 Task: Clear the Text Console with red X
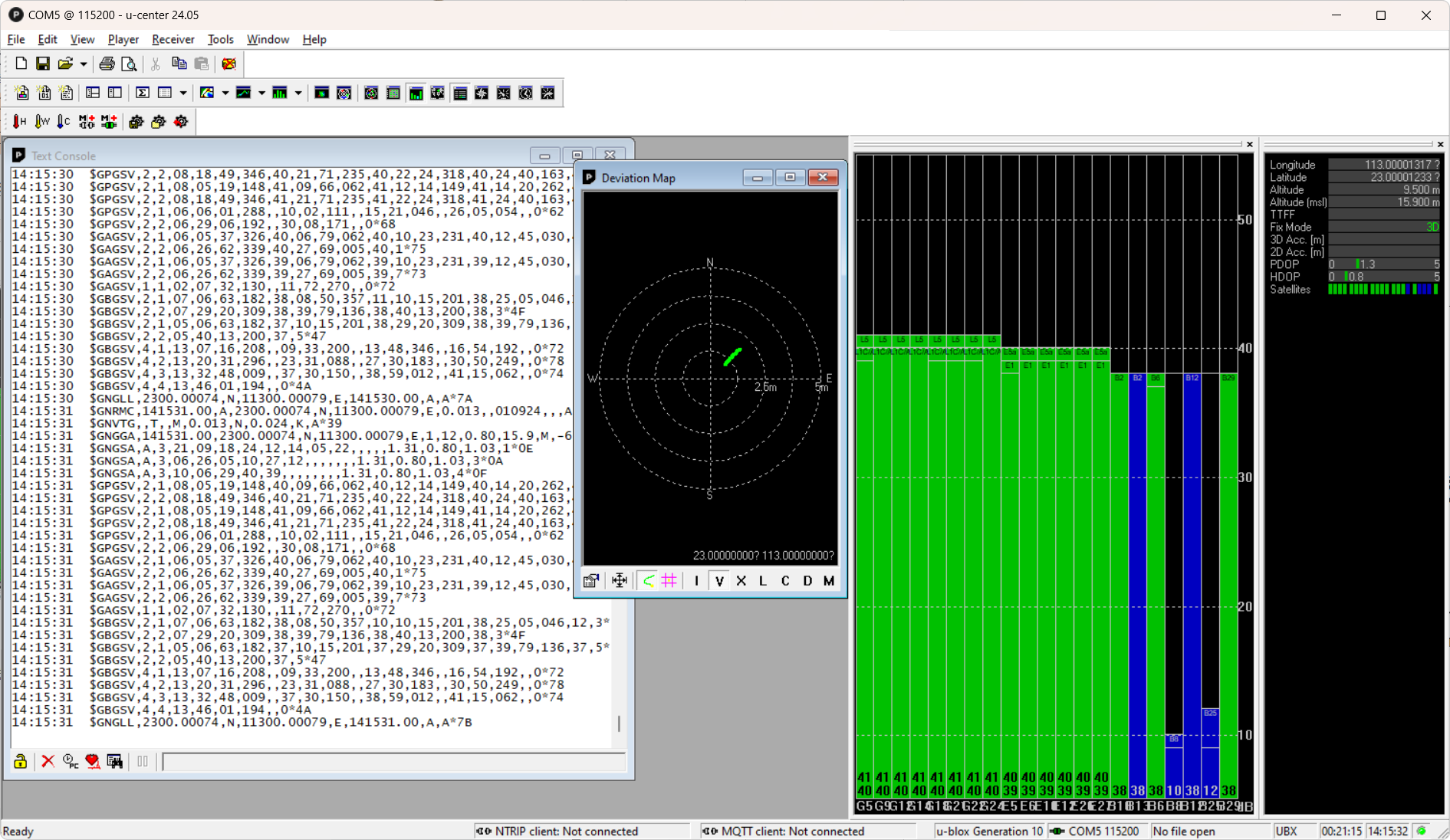coord(48,761)
